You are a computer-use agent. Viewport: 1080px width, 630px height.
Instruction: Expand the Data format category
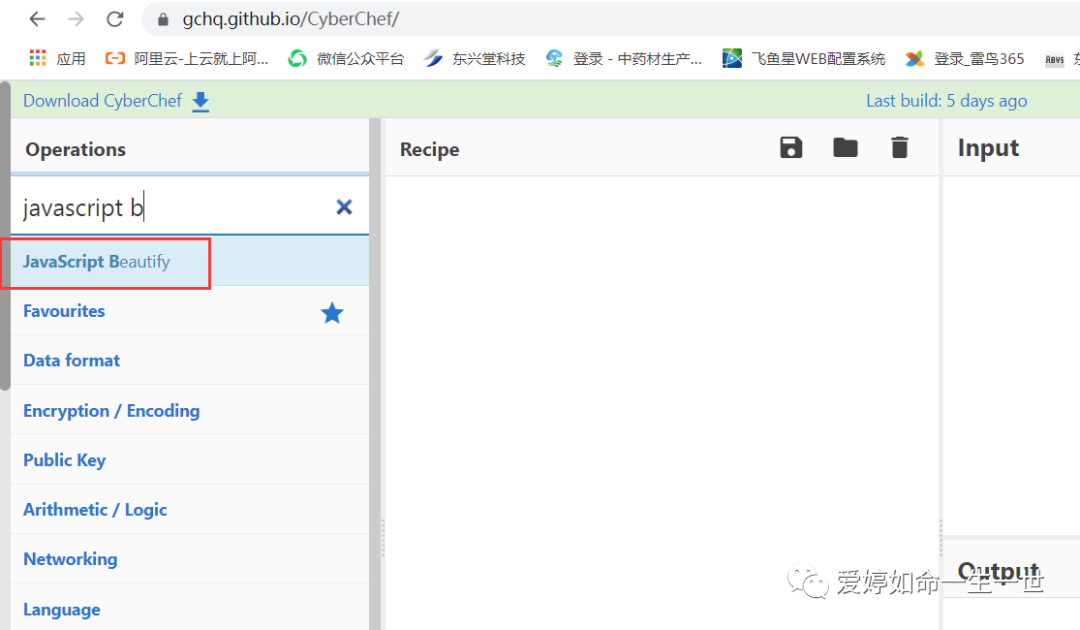pos(190,361)
